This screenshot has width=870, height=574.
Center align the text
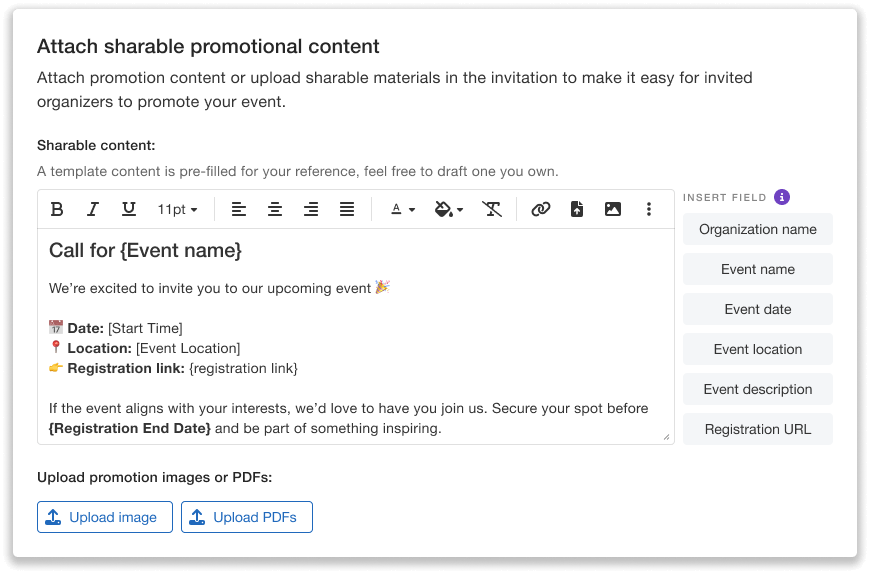[275, 209]
